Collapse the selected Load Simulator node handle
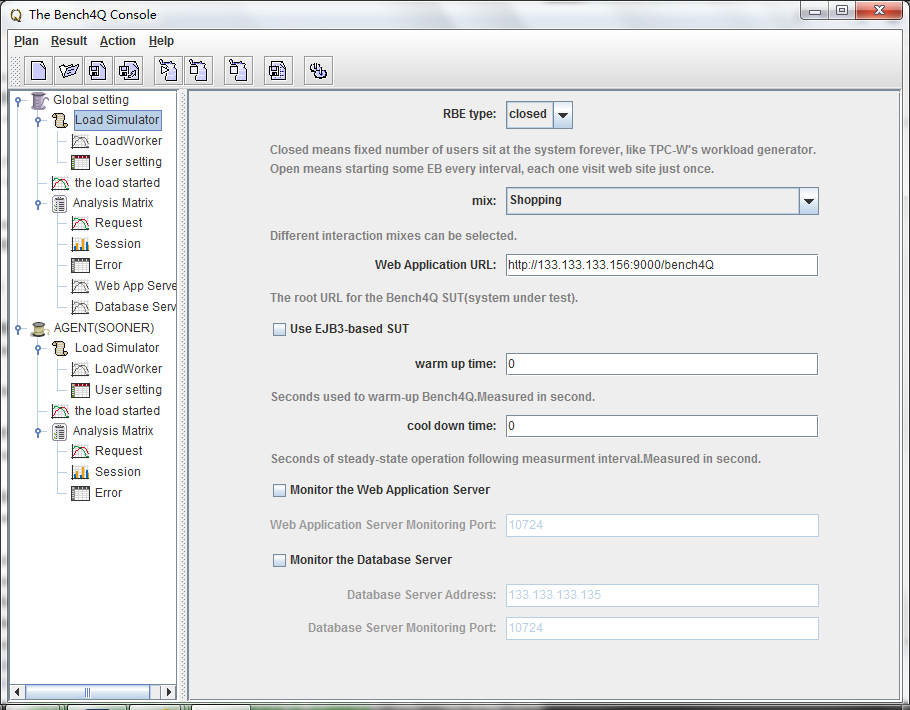This screenshot has width=910, height=710. (38, 121)
